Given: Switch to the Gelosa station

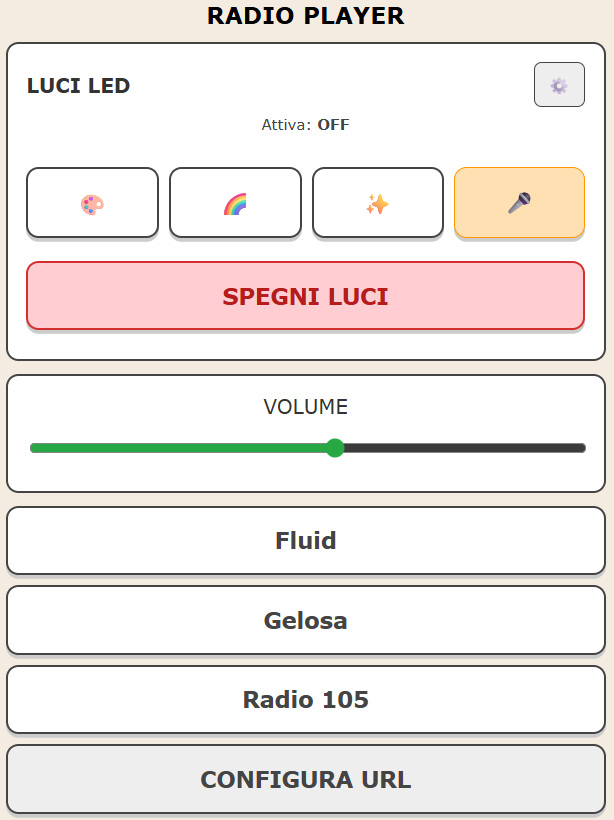Looking at the screenshot, I should [306, 620].
